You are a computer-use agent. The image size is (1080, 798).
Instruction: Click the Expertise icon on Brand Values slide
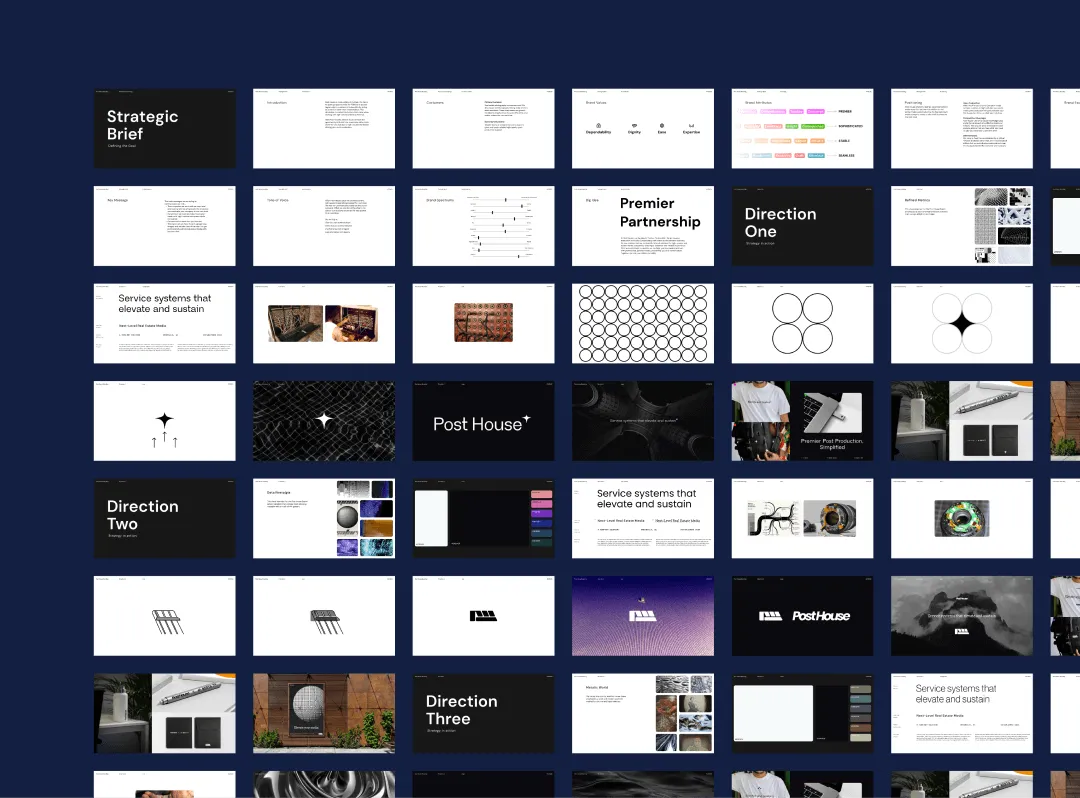[691, 126]
